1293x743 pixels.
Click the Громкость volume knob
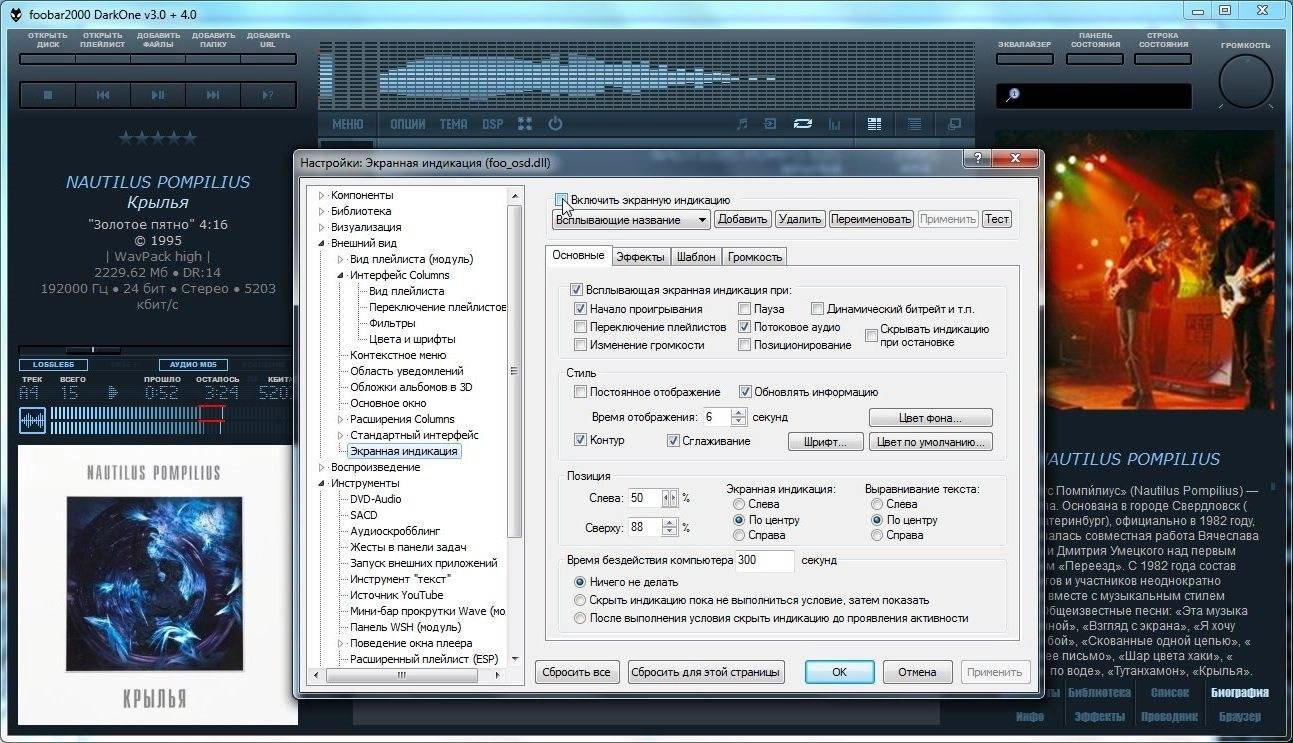[x=1246, y=81]
